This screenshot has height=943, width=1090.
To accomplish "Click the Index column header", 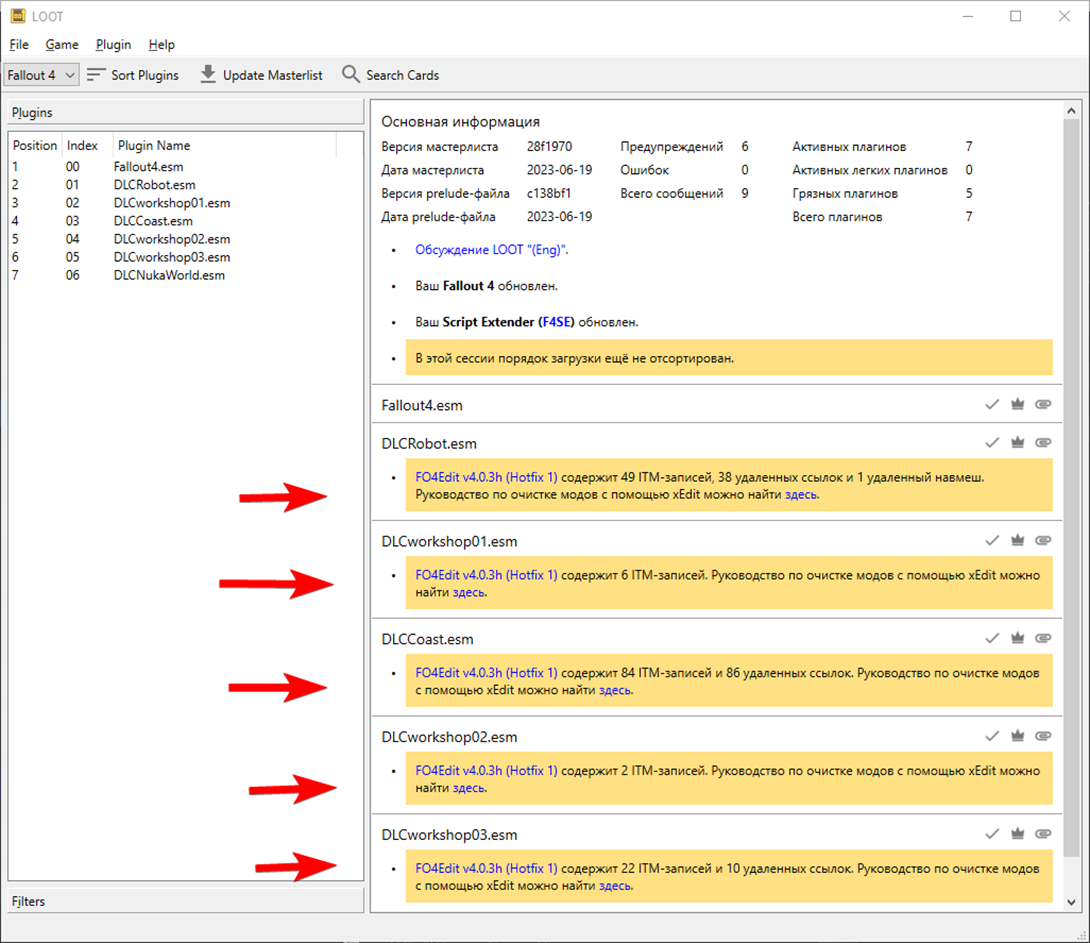I will (x=87, y=145).
